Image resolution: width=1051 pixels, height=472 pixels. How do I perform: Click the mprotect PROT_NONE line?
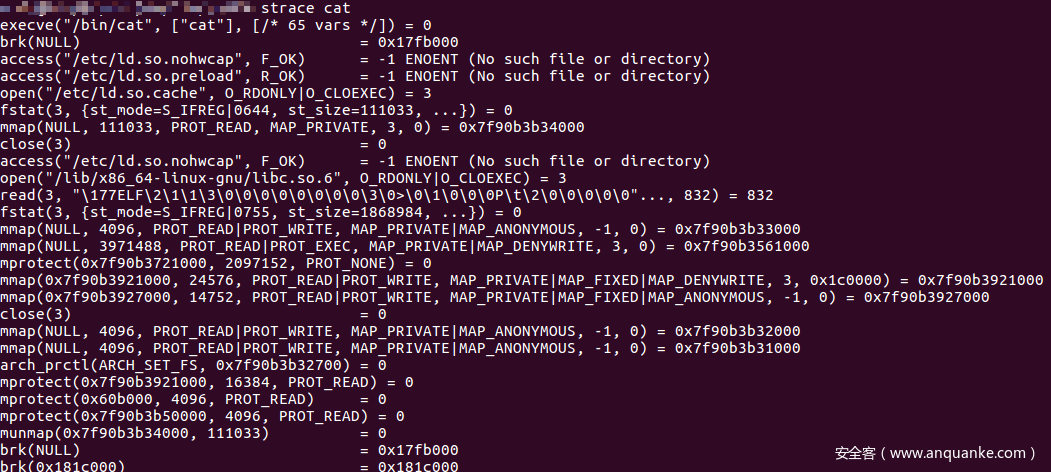[216, 262]
